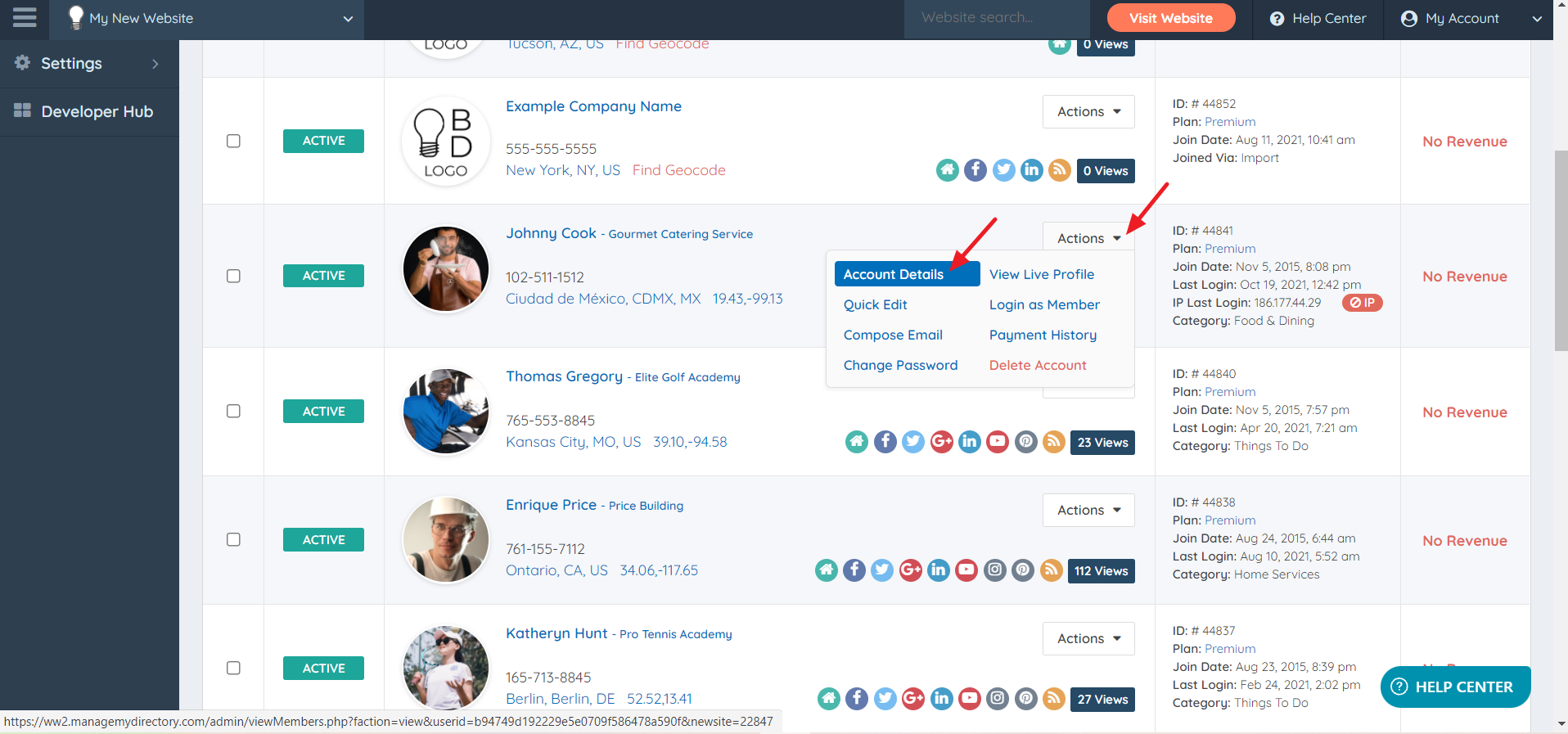Click the floating HELP CENTER button

pos(1455,687)
